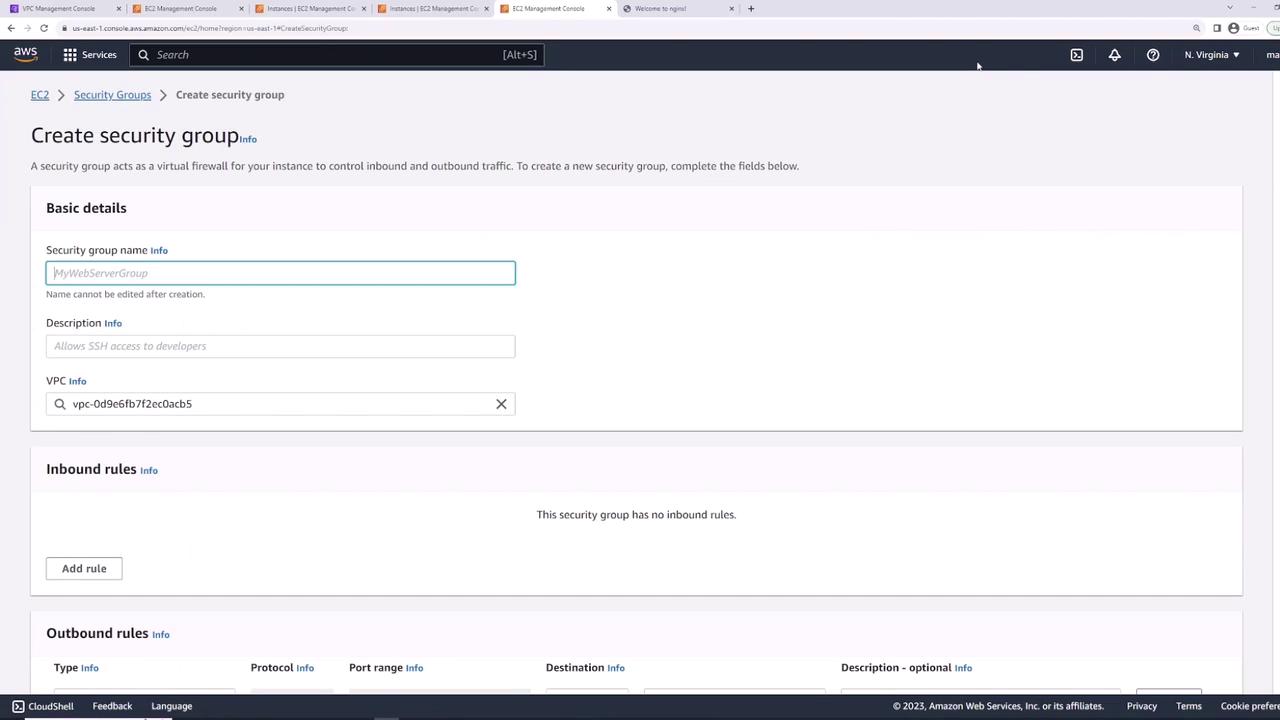Close the Welcome to nginx tab
1280x720 pixels.
coord(731,9)
